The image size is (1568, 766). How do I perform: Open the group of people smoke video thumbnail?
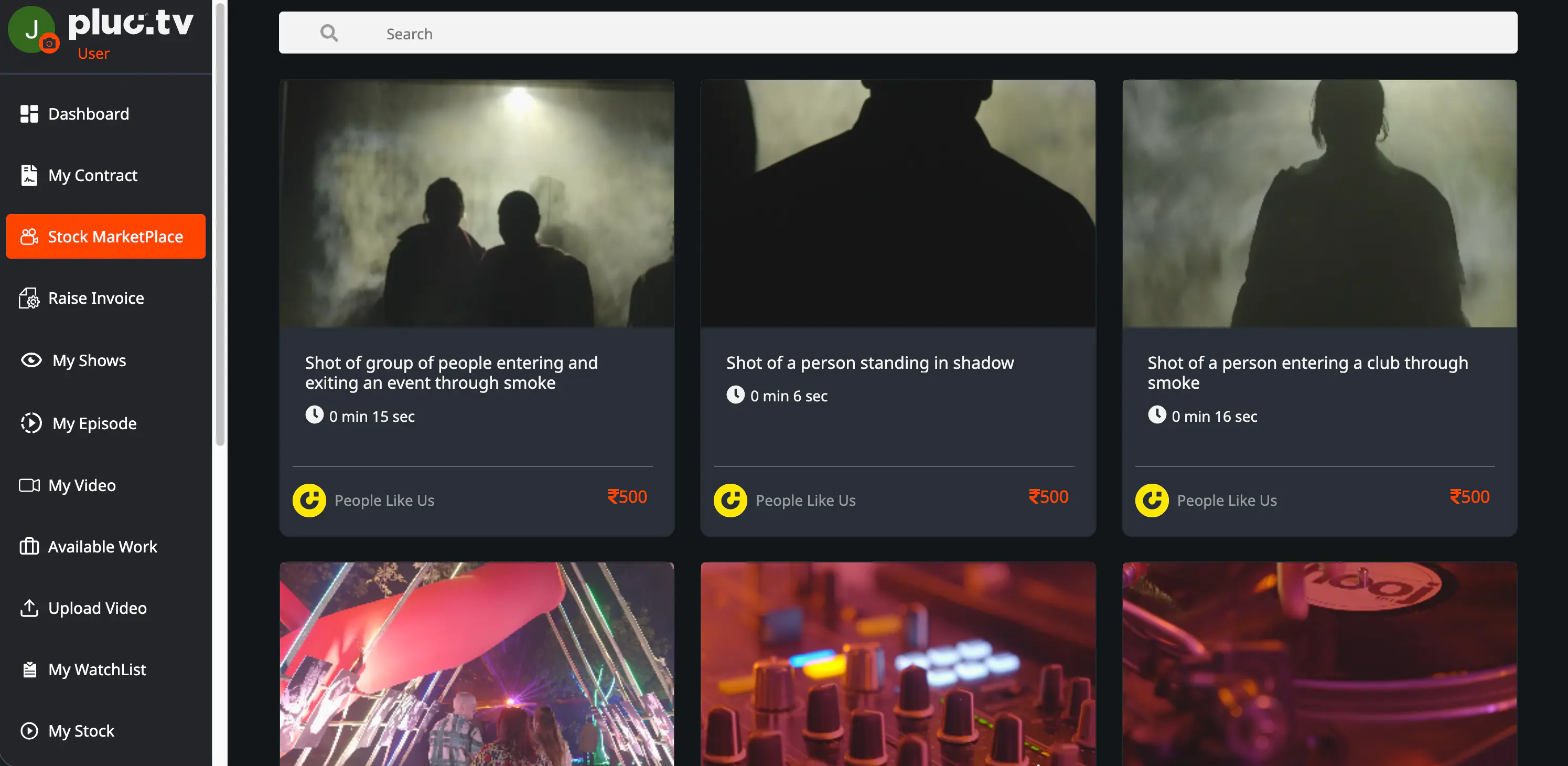(477, 204)
